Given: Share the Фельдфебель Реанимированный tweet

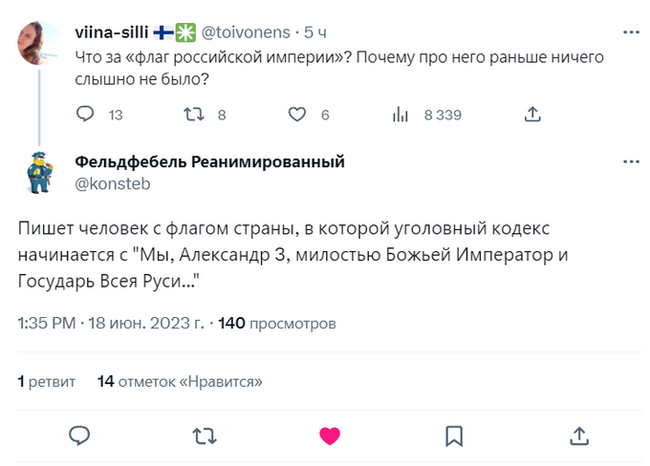Looking at the screenshot, I should tap(578, 435).
